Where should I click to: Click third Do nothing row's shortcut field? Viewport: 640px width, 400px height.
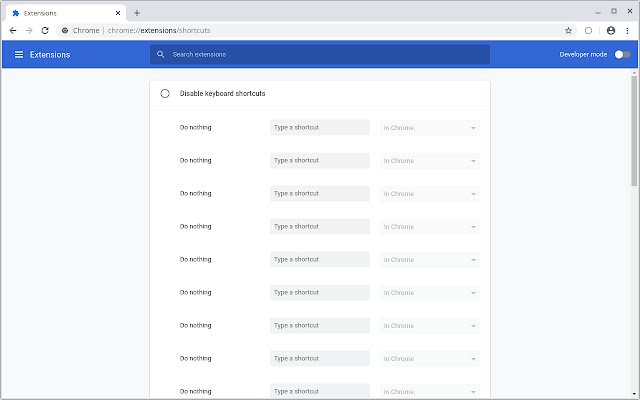pos(320,193)
